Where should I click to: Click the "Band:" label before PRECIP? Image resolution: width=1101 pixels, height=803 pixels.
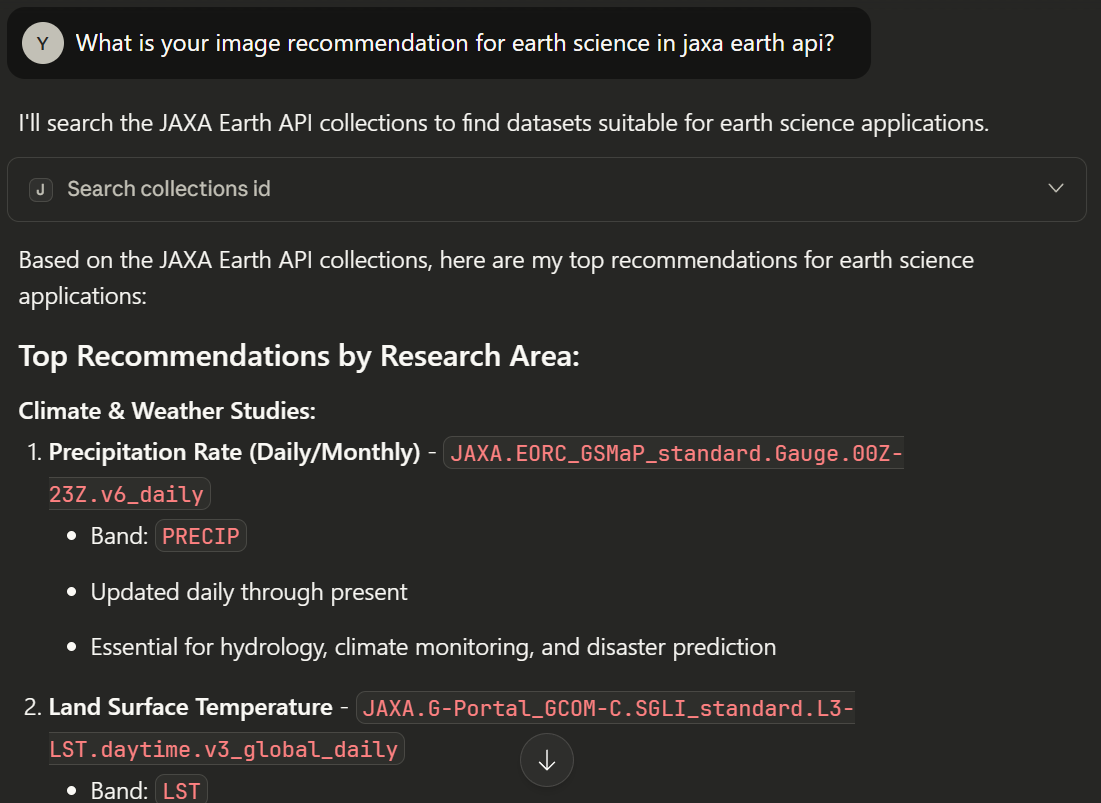[119, 536]
